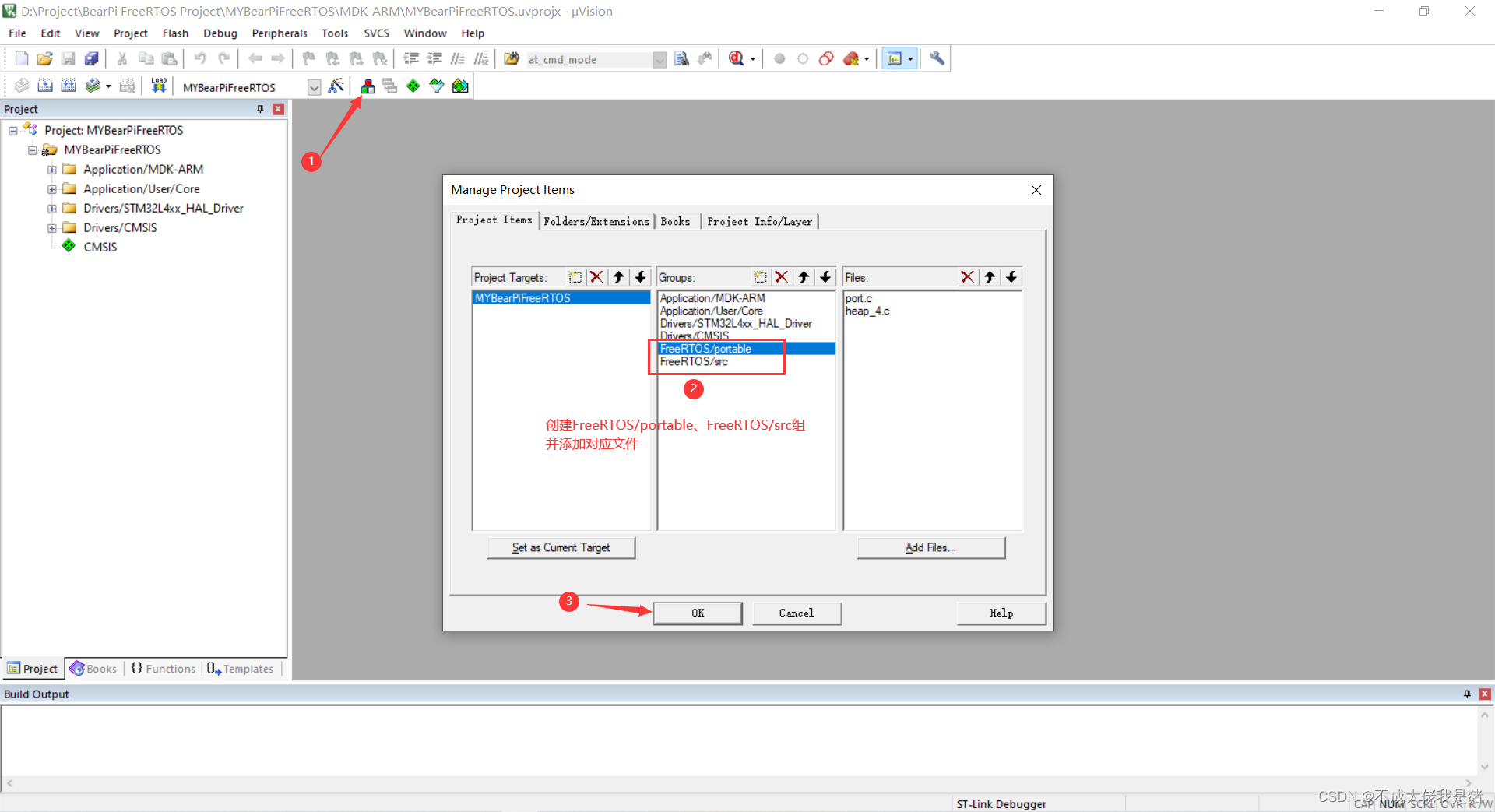
Task: Collapse the MYBearPiFreeRTOS target node
Action: (33, 150)
